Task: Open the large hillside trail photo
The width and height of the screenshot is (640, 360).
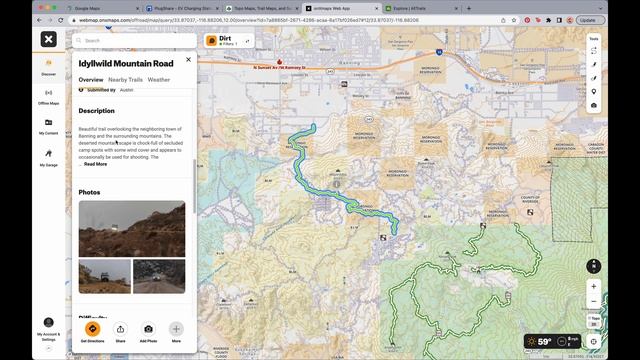Action: 132,229
